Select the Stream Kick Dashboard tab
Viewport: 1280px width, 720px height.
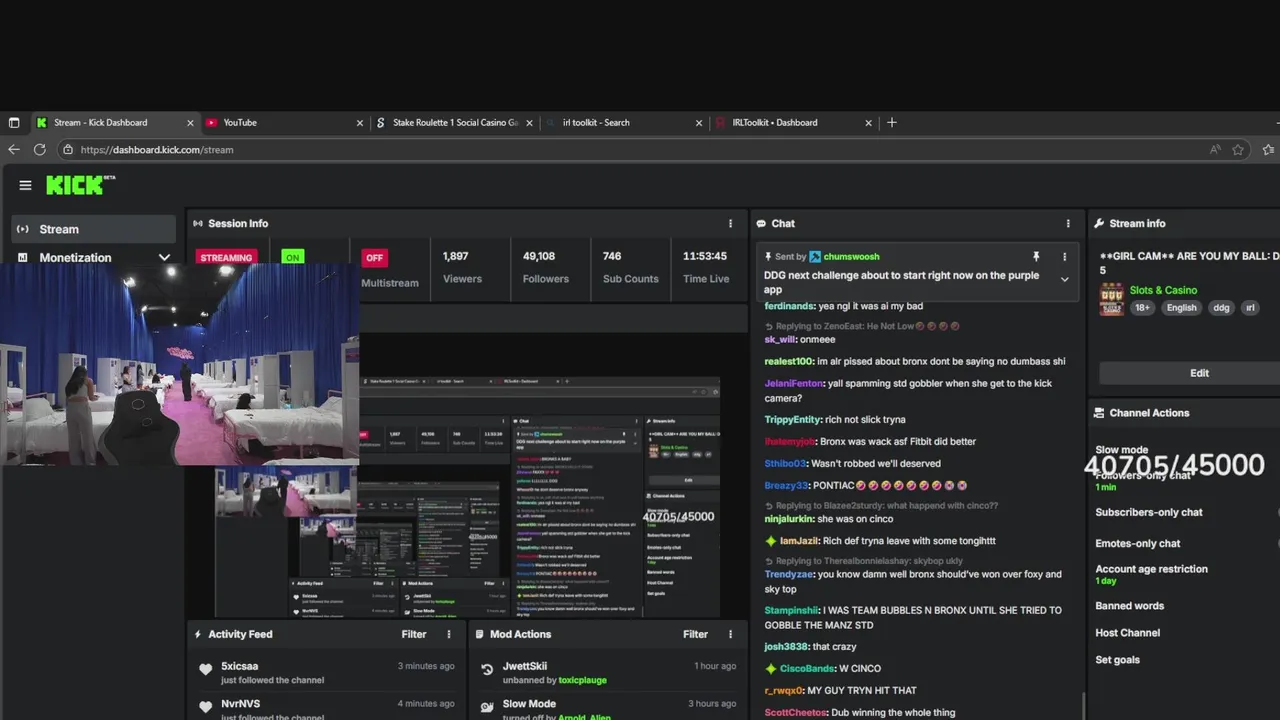pos(114,122)
